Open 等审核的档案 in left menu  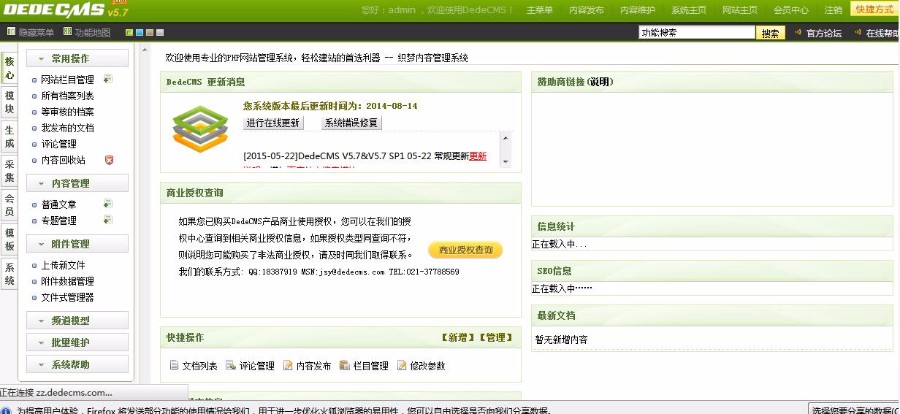tap(68, 112)
